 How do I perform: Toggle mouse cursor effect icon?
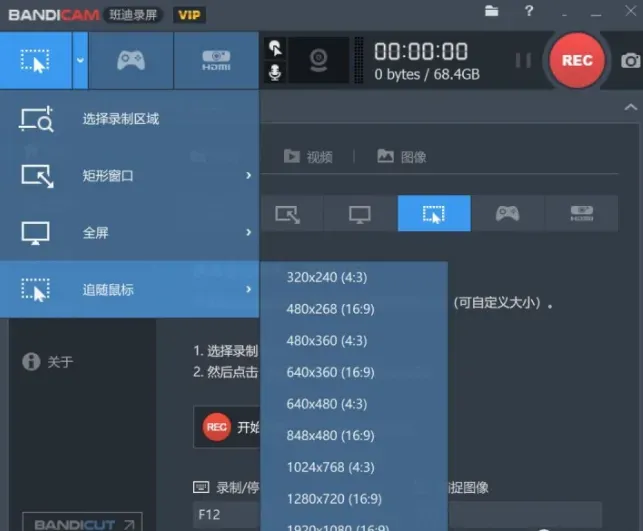(x=275, y=48)
